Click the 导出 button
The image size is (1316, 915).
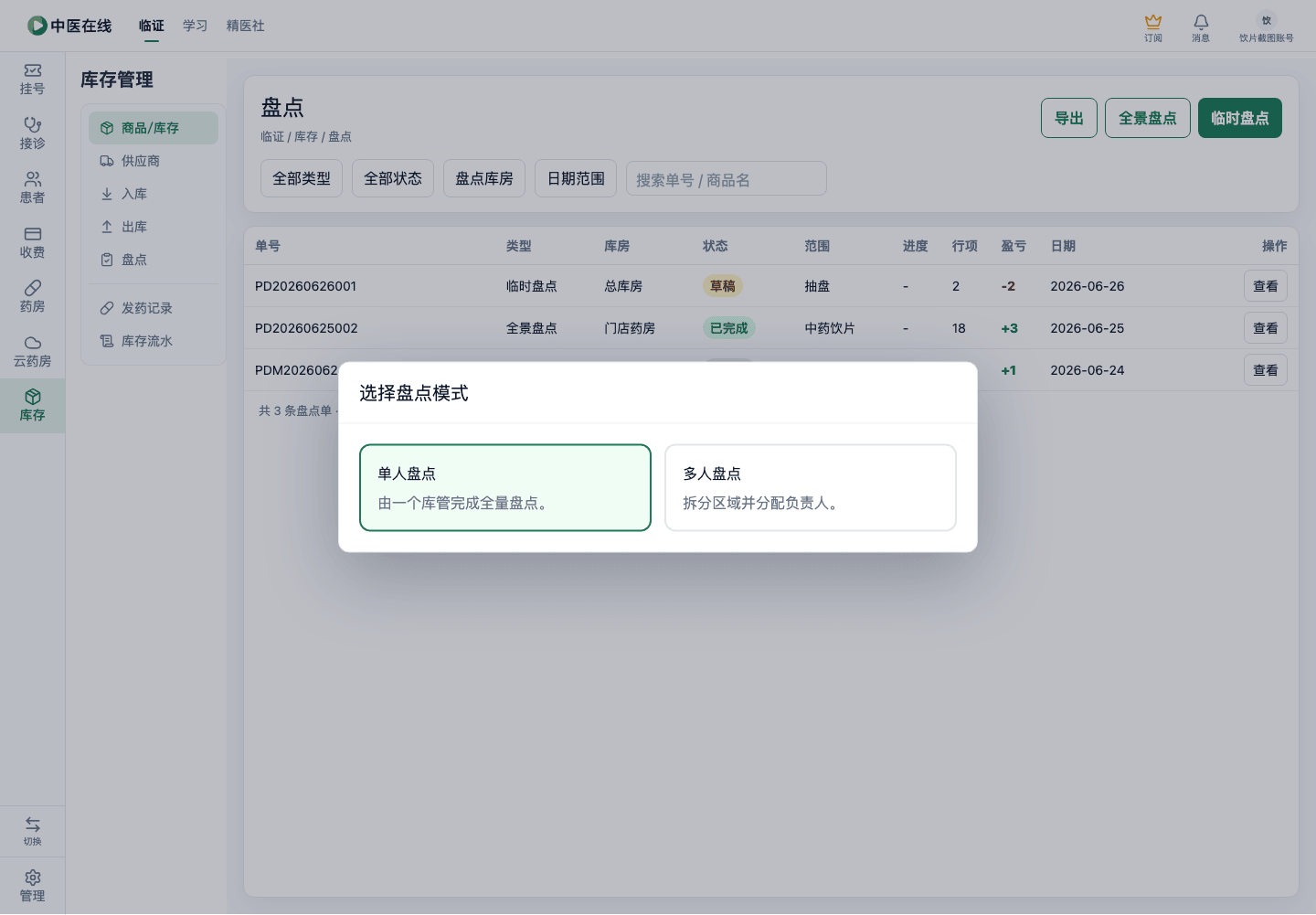coord(1069,118)
